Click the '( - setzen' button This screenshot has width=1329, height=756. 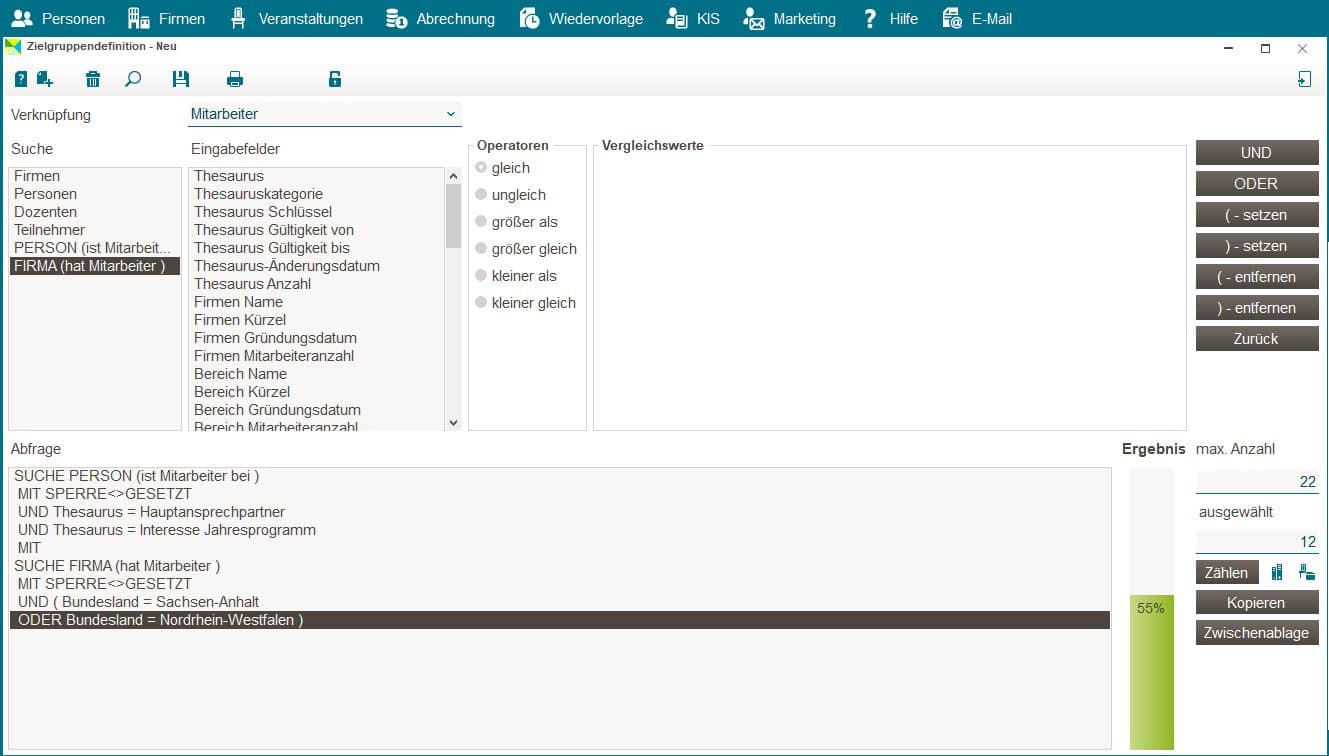(1257, 215)
